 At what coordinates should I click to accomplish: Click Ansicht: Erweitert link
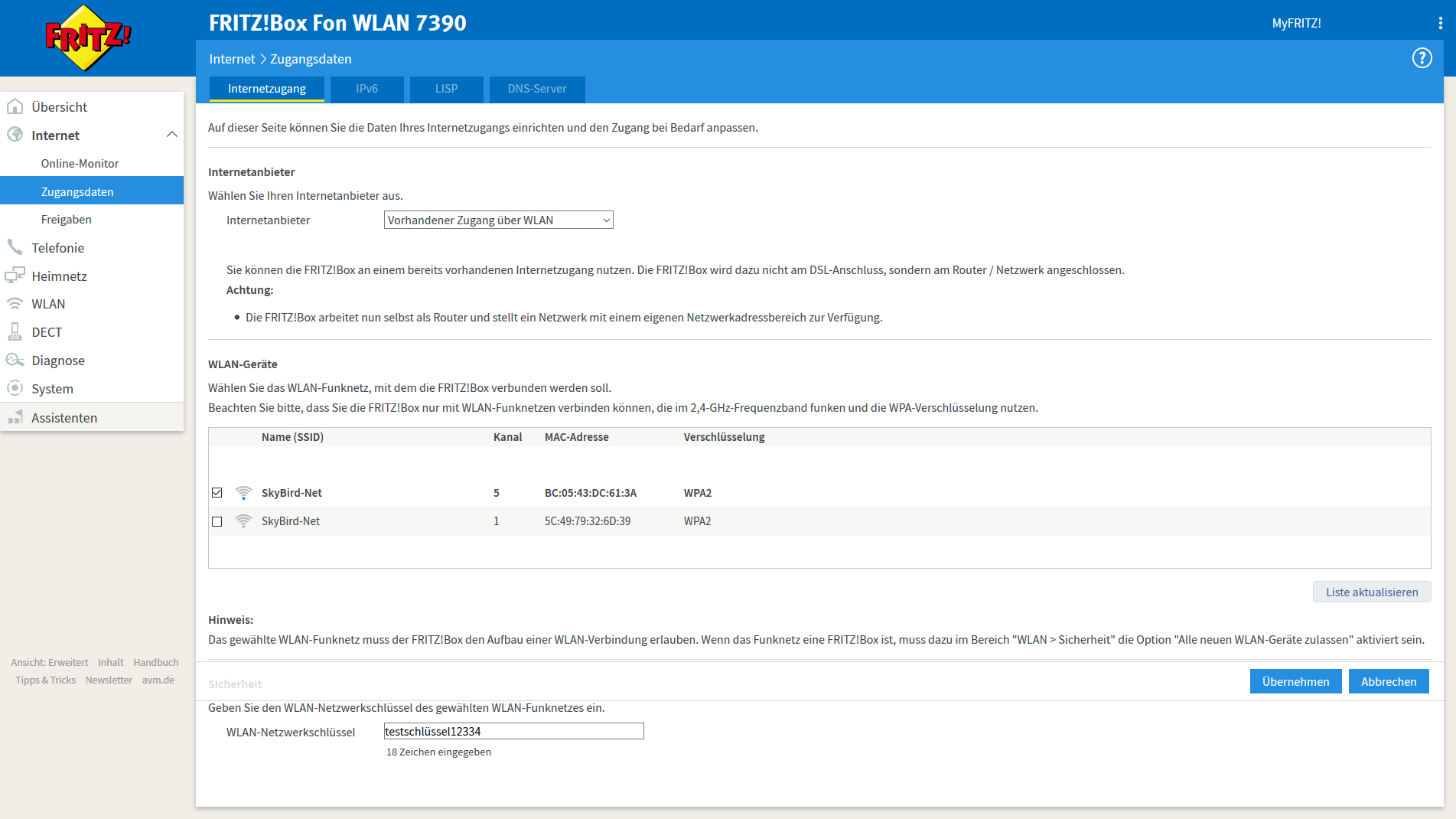(x=50, y=662)
